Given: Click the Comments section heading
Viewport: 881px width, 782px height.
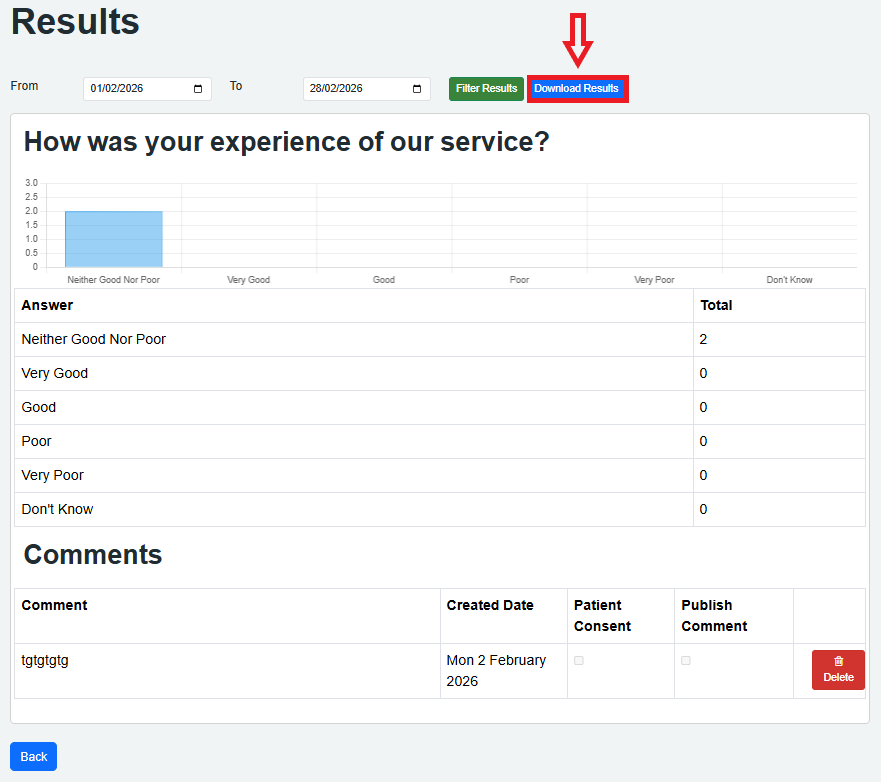Looking at the screenshot, I should point(93,555).
